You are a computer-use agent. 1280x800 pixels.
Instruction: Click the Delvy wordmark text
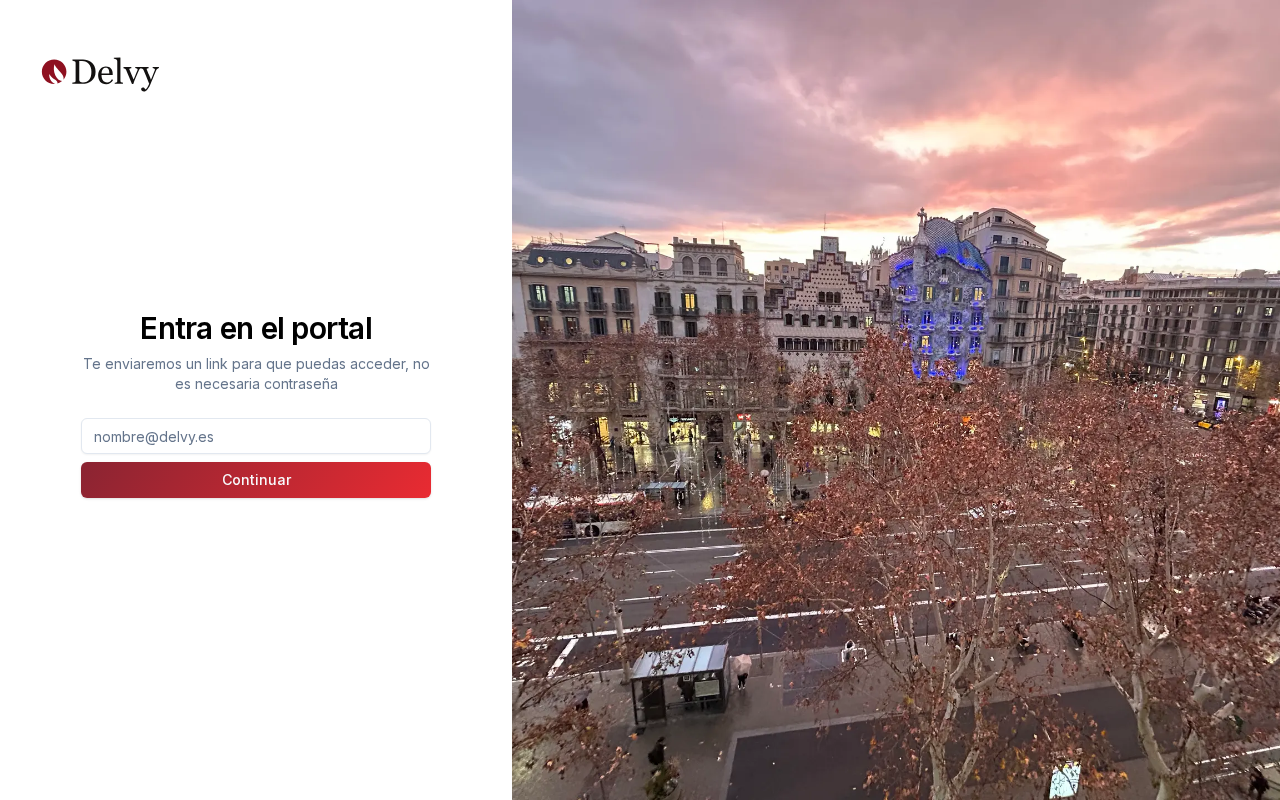(x=115, y=74)
